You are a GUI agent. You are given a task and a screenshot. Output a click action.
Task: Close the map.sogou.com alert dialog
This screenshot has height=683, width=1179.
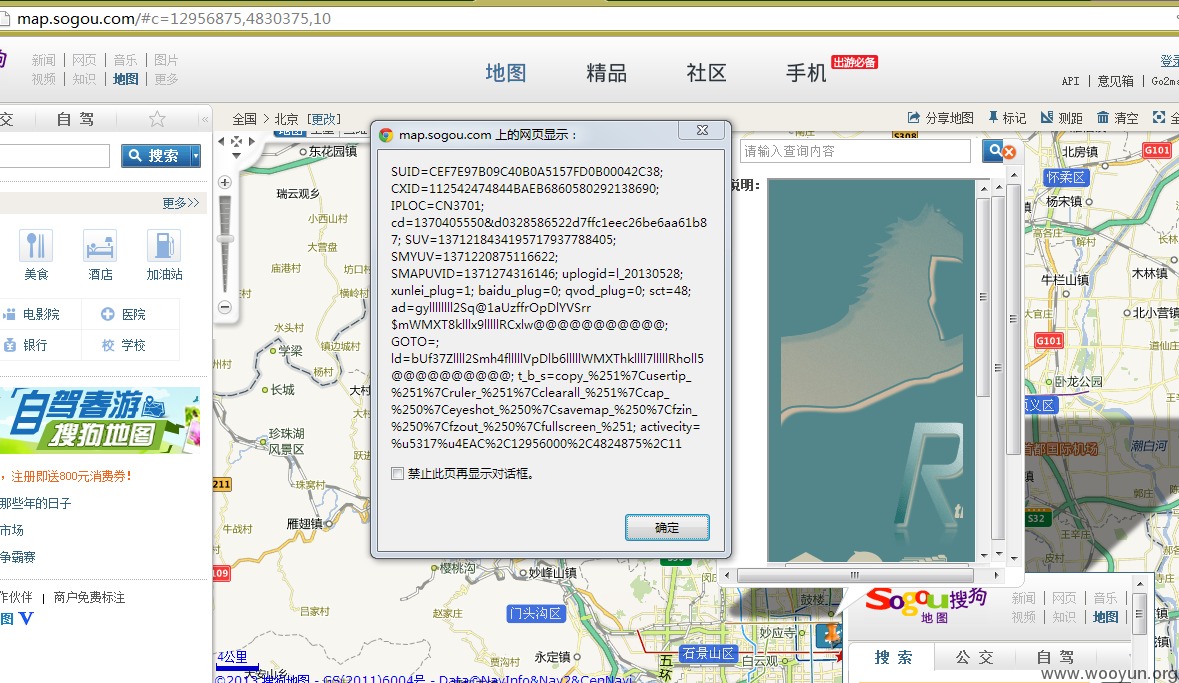click(702, 130)
